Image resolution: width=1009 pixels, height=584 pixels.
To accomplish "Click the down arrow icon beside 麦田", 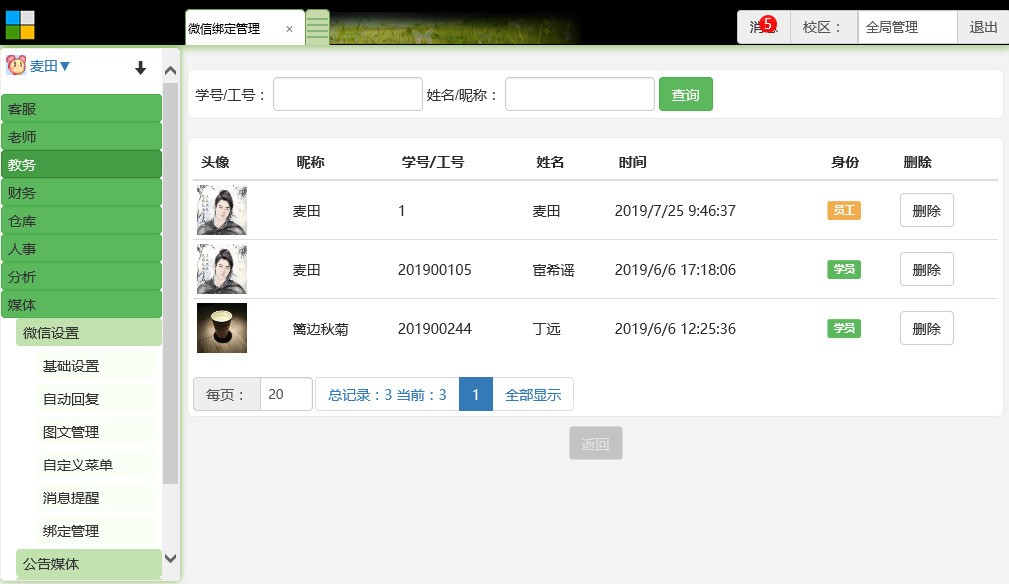I will pos(141,68).
